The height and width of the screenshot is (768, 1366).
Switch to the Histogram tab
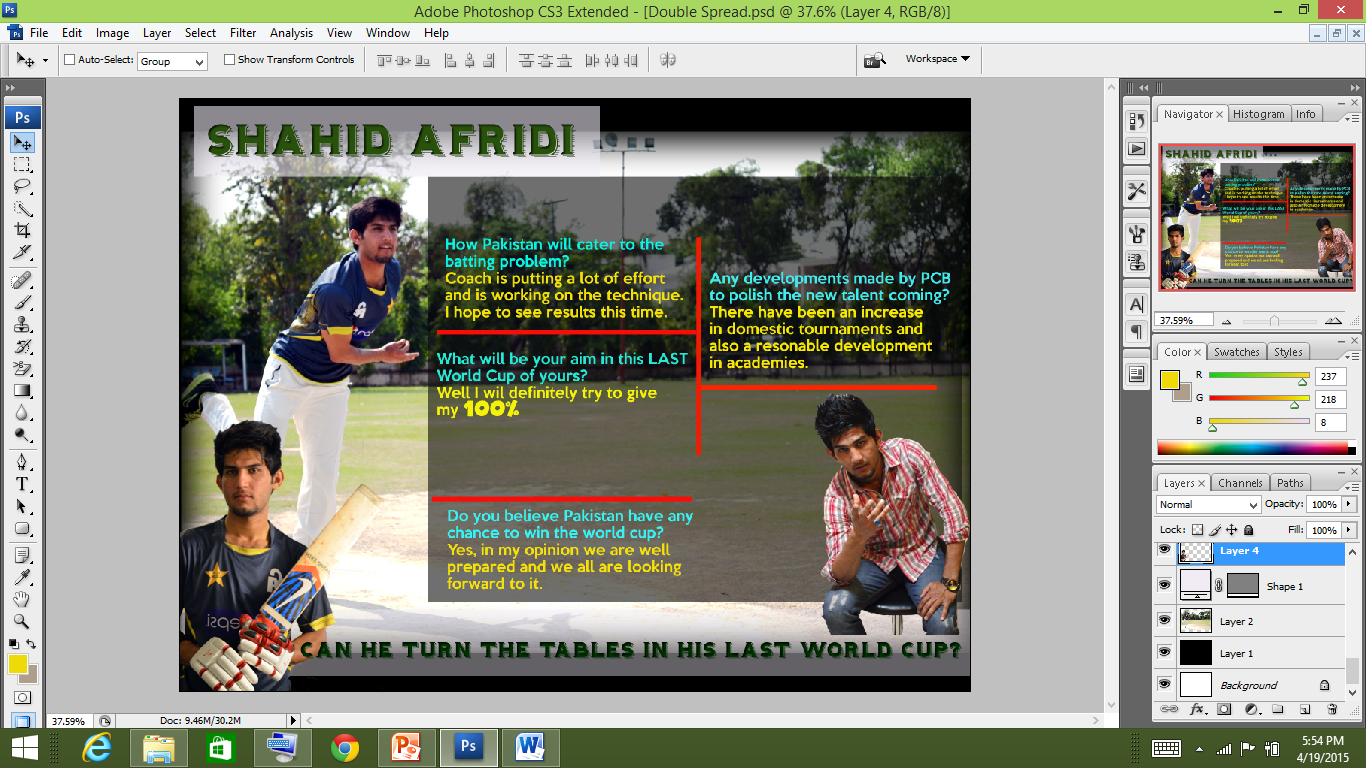pos(1258,114)
